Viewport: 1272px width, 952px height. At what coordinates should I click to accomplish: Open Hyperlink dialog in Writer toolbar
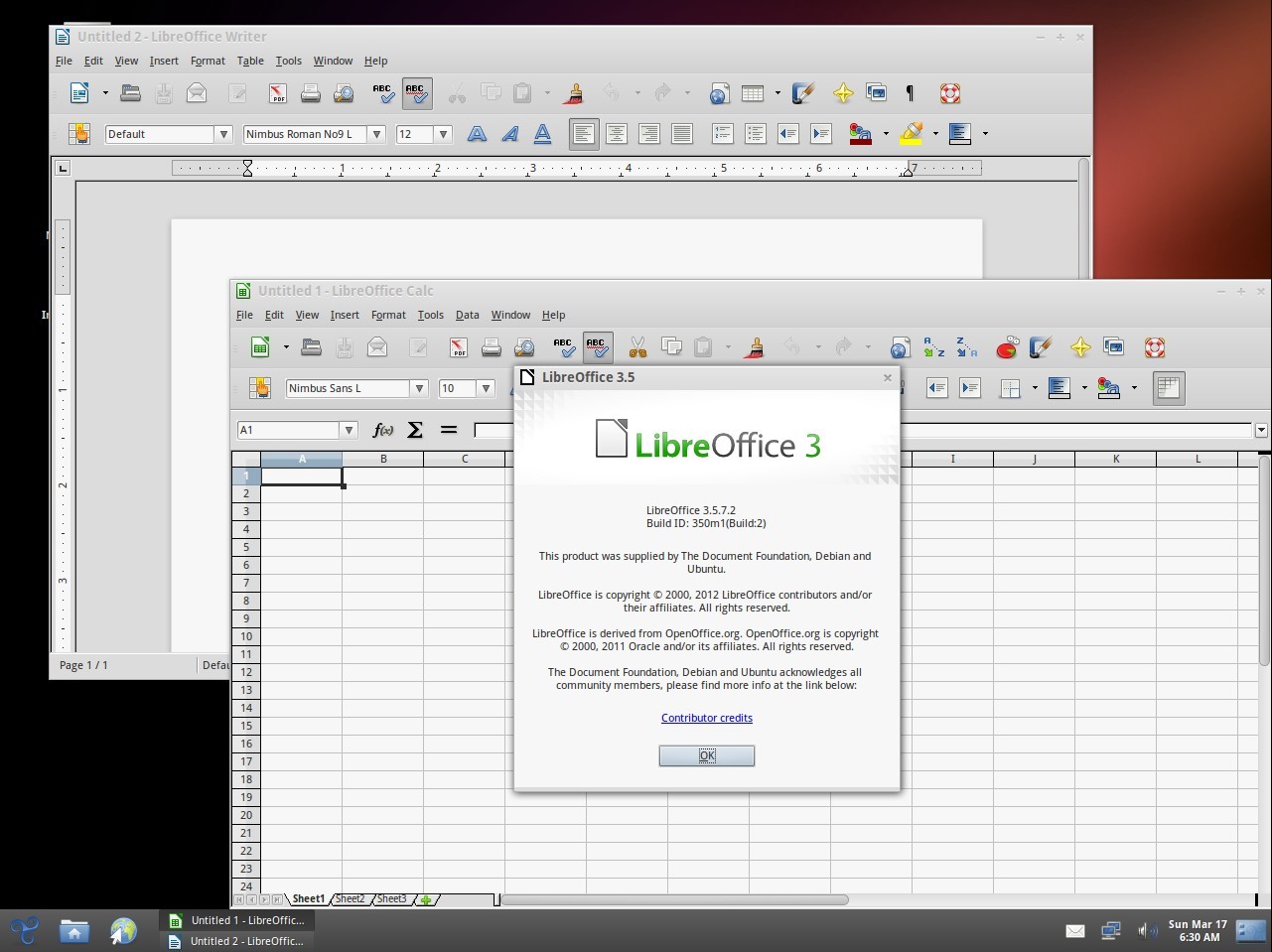click(719, 93)
